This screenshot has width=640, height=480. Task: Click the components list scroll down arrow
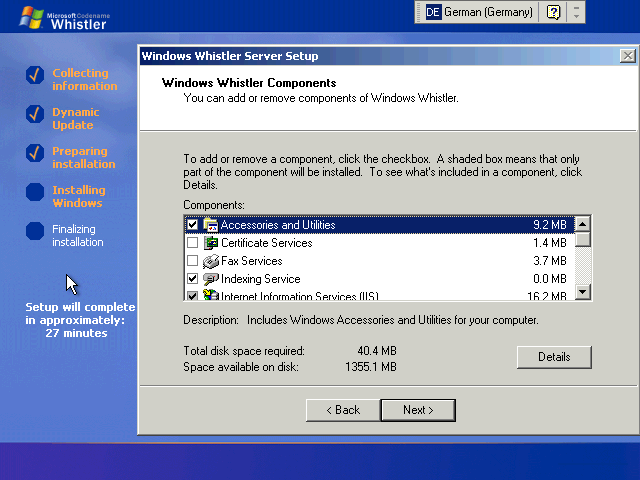click(583, 292)
